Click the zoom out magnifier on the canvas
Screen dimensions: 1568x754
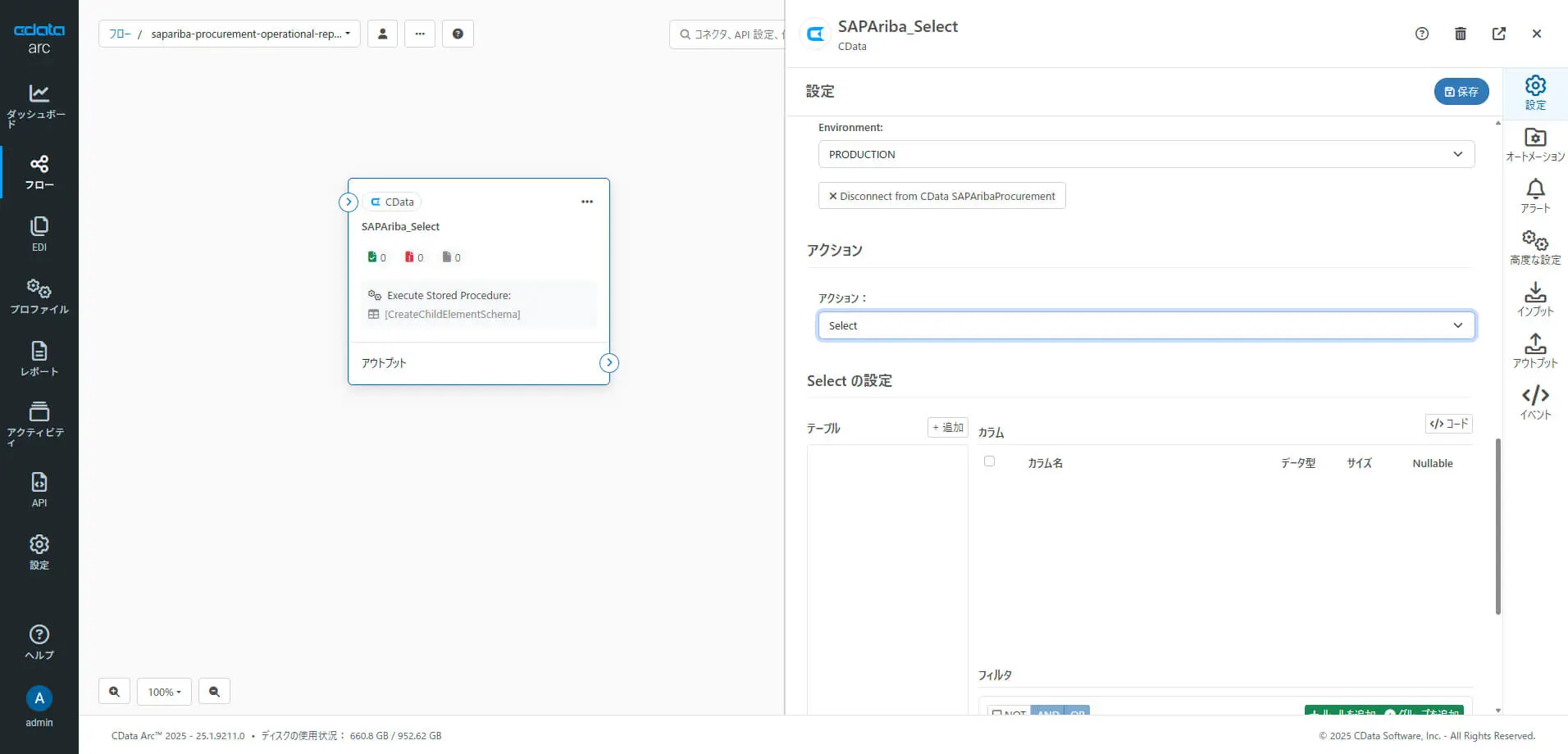[214, 691]
